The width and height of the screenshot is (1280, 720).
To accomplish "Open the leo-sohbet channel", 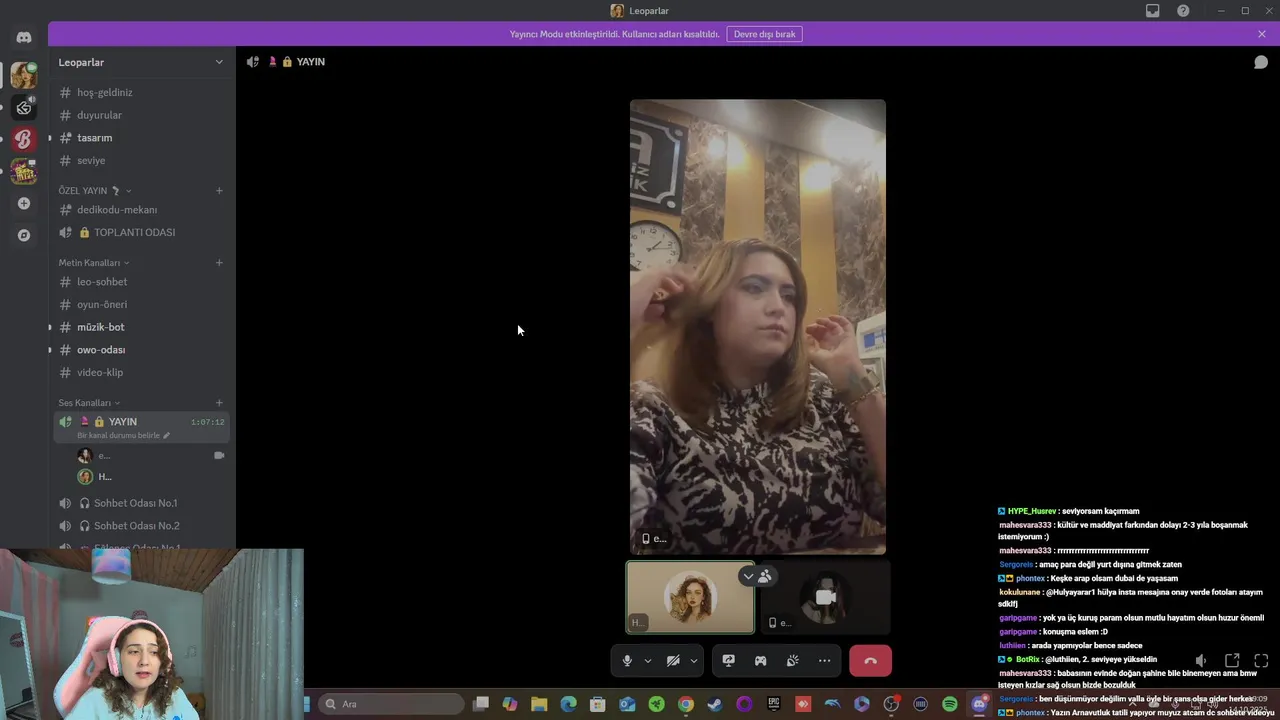I will [141, 282].
